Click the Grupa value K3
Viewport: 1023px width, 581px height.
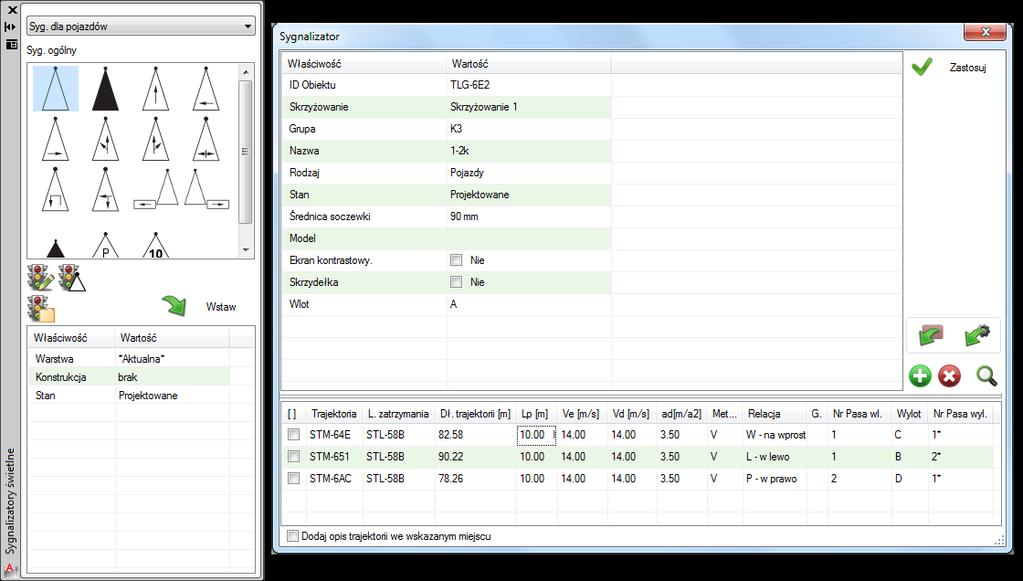click(456, 128)
